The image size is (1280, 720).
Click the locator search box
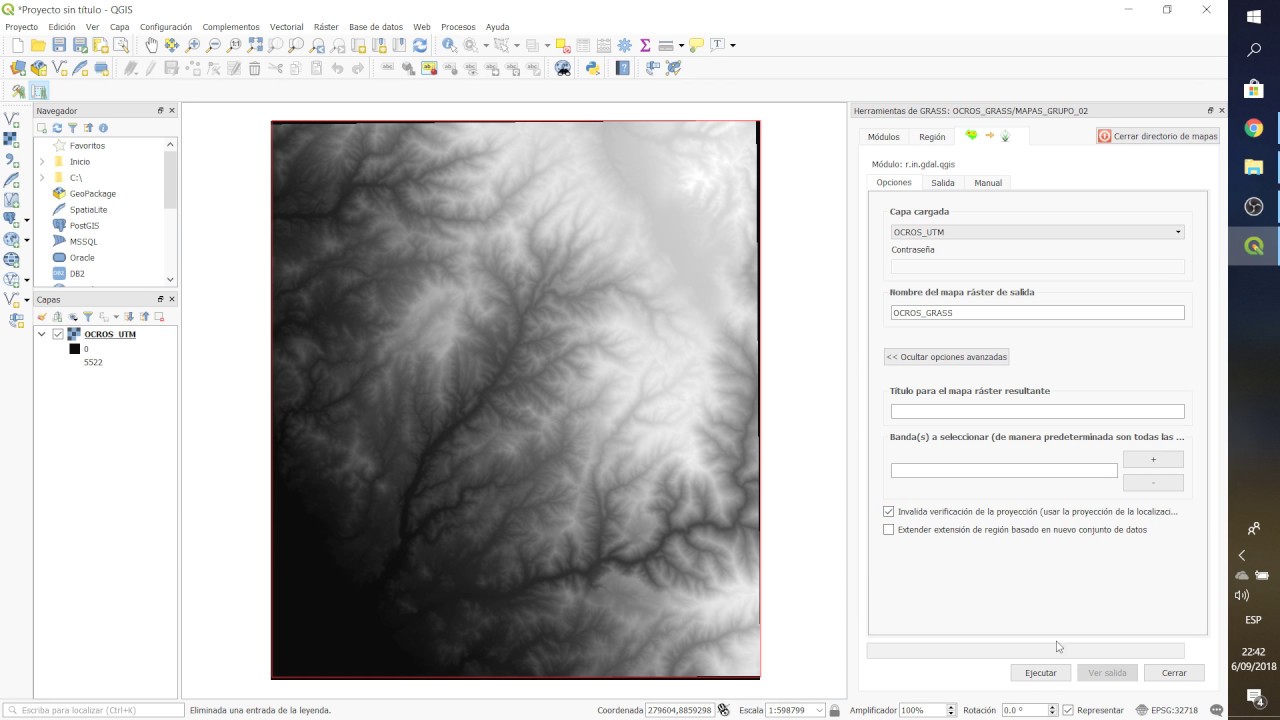(93, 710)
